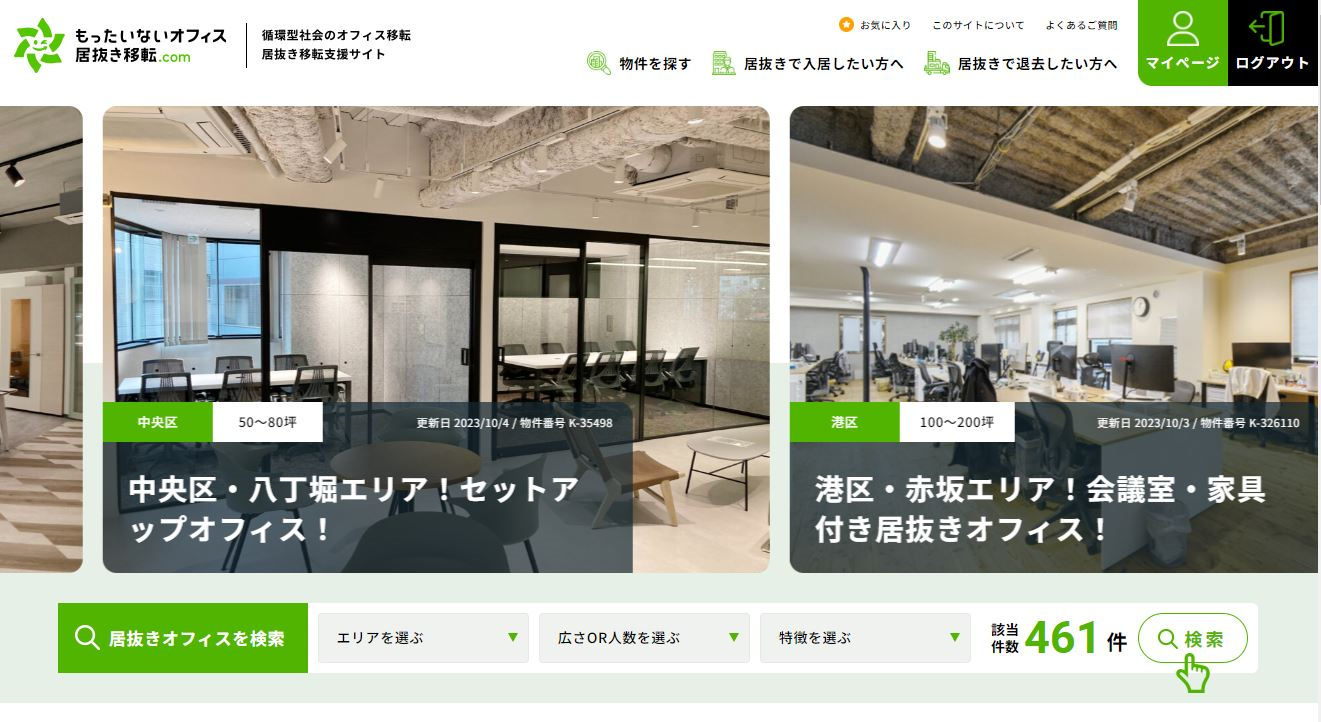
Task: Click the partially visible left carousel slide
Action: coord(41,339)
